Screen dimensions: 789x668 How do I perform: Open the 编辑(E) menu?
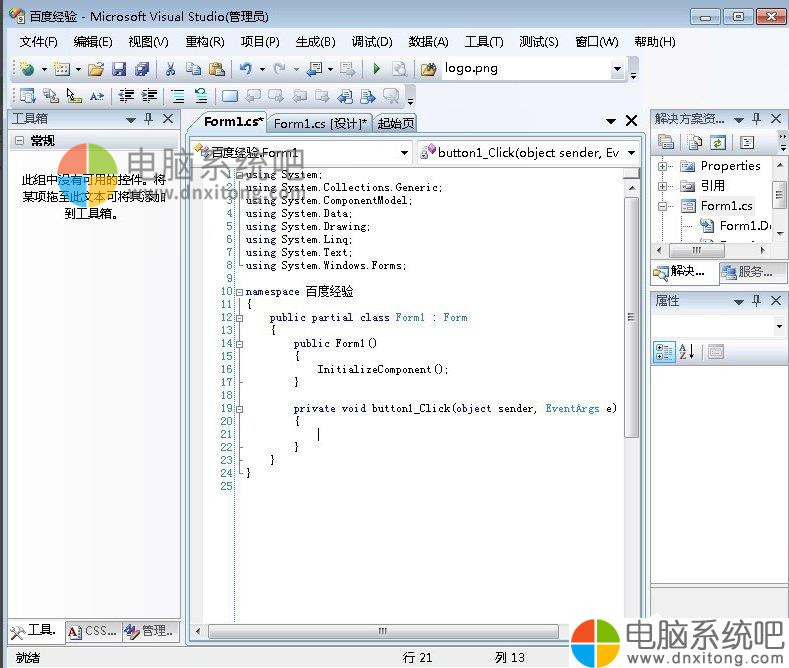coord(93,42)
